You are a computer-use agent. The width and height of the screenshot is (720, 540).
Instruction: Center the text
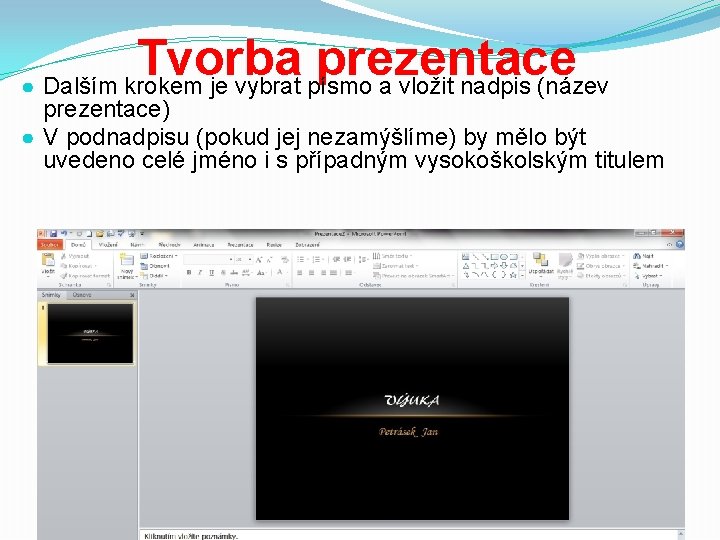[311, 273]
